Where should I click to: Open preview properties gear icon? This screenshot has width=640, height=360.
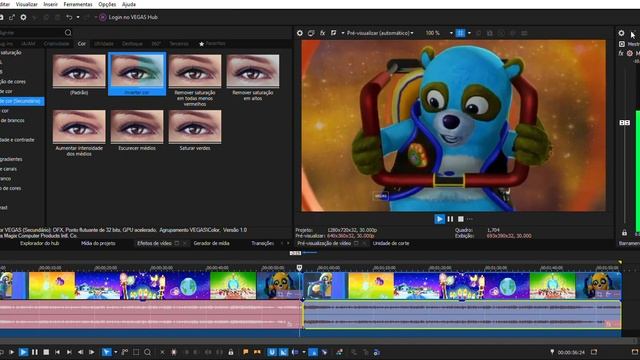pyautogui.click(x=300, y=33)
